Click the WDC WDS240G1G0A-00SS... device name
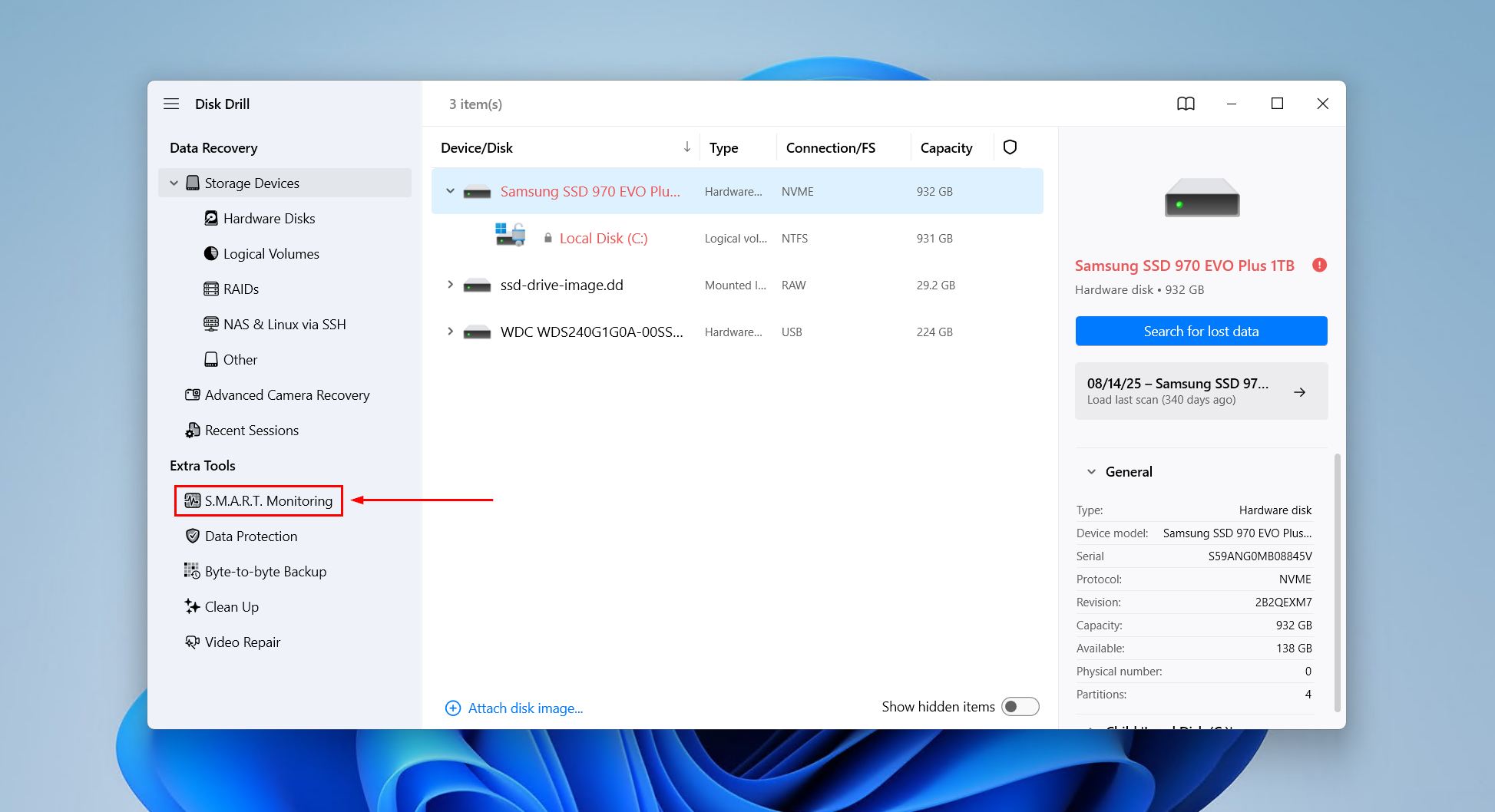The width and height of the screenshot is (1495, 812). coord(592,332)
